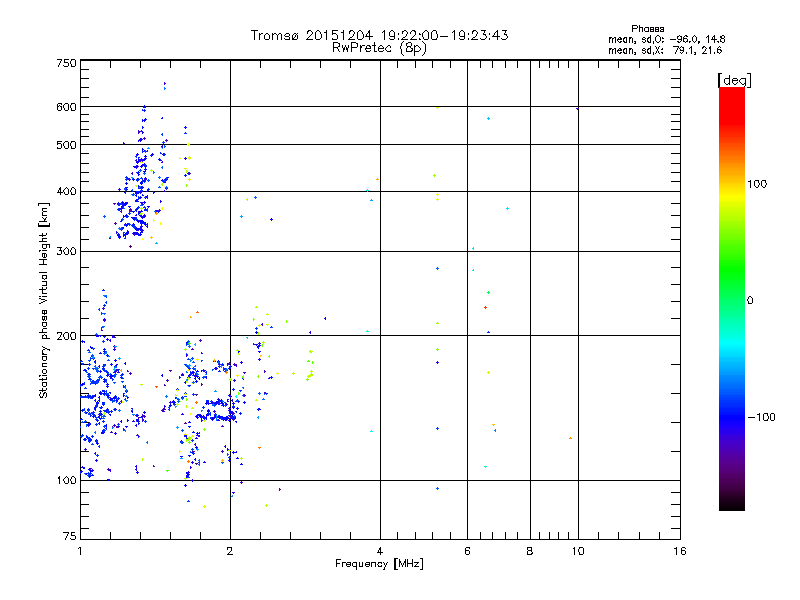
Task: Click the x-axis tick label '1'
Action: pyautogui.click(x=80, y=551)
